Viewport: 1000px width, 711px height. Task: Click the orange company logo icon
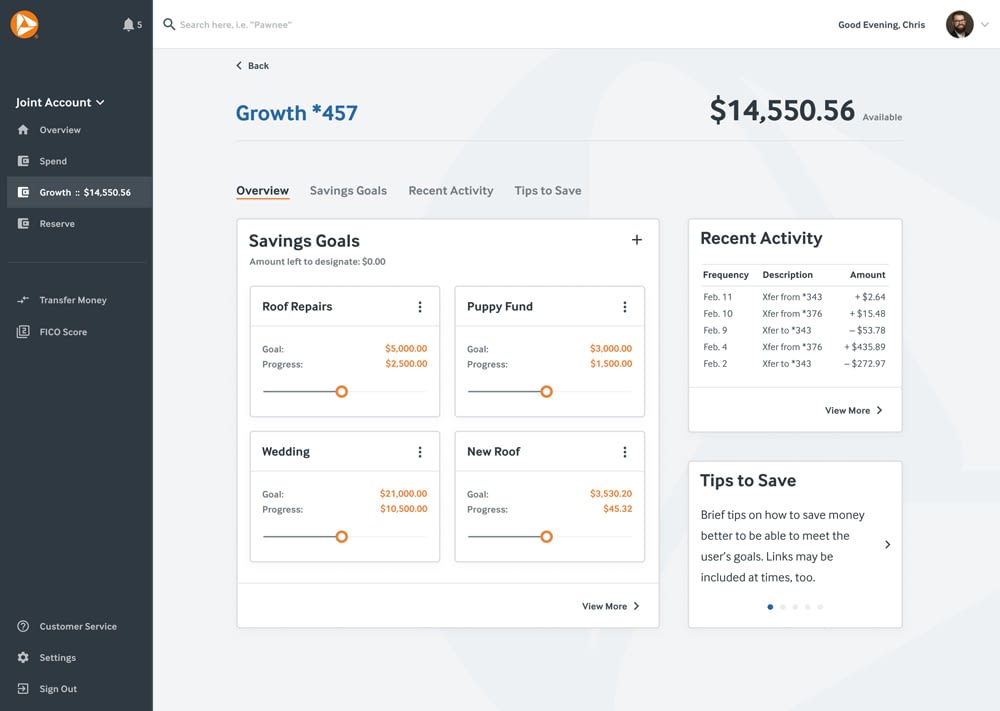24,24
